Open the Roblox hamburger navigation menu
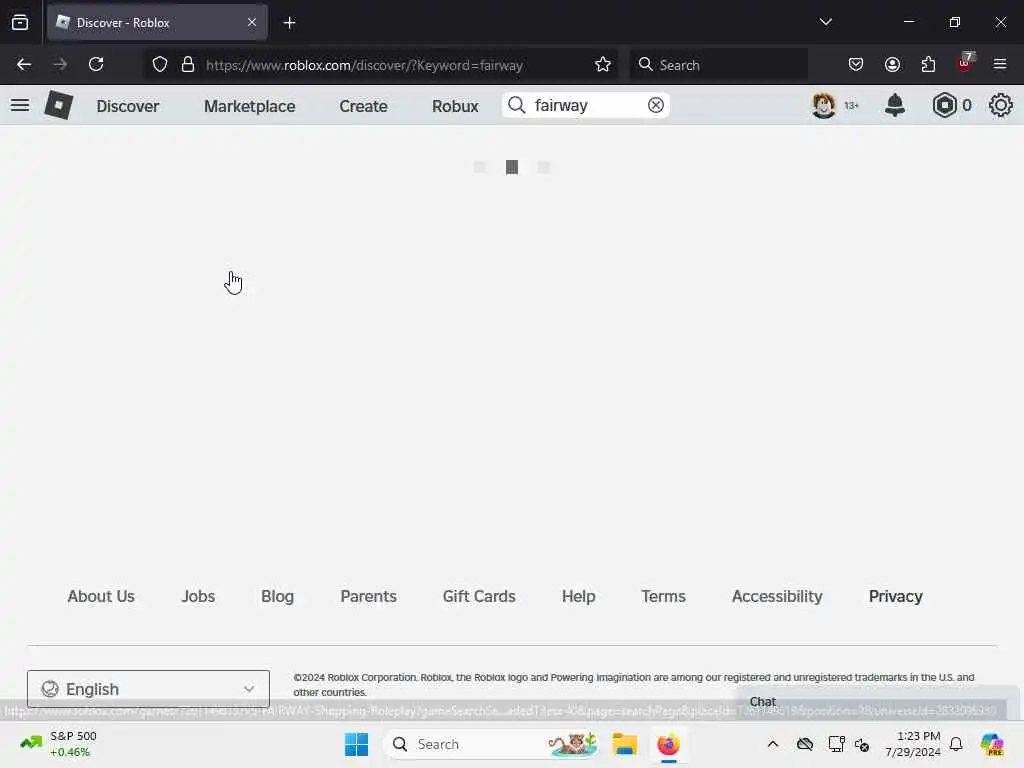 20,105
